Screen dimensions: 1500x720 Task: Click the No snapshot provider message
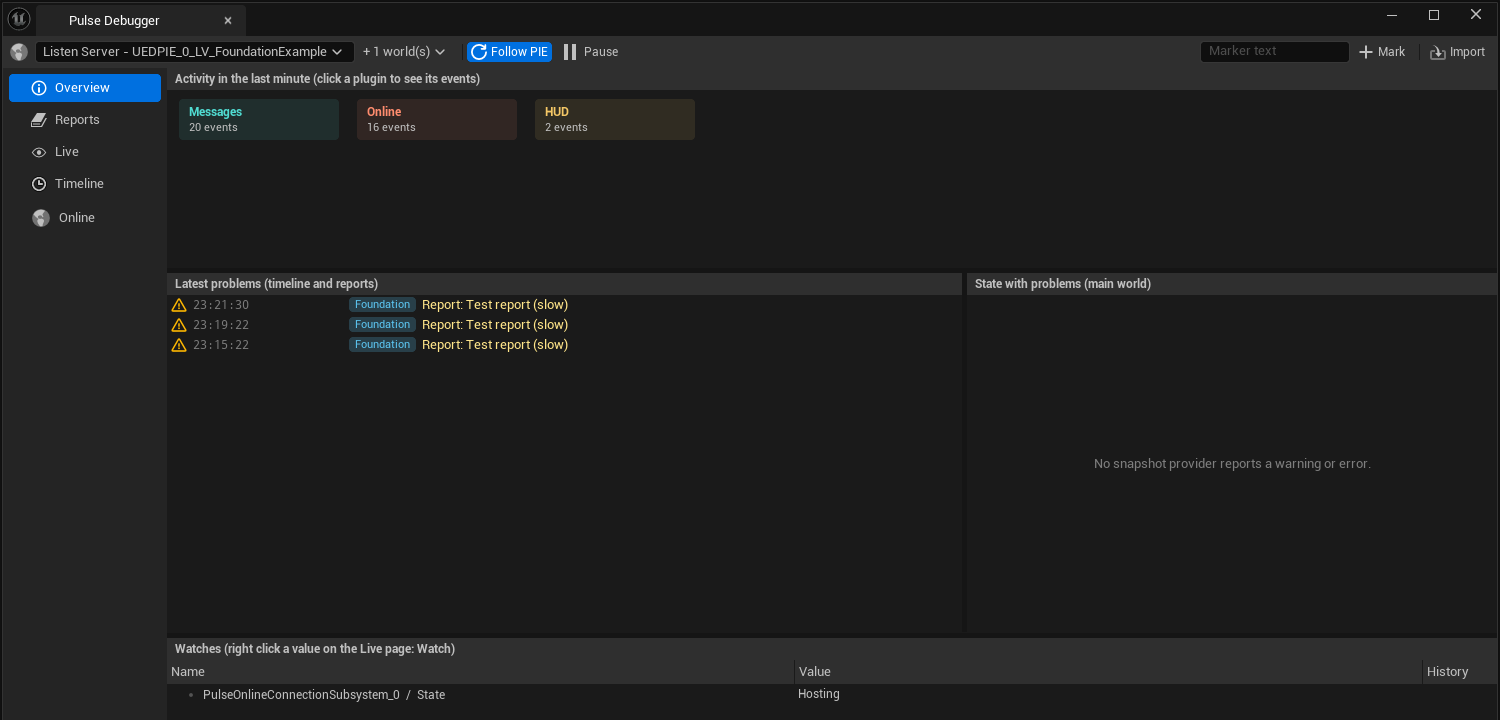pyautogui.click(x=1232, y=464)
